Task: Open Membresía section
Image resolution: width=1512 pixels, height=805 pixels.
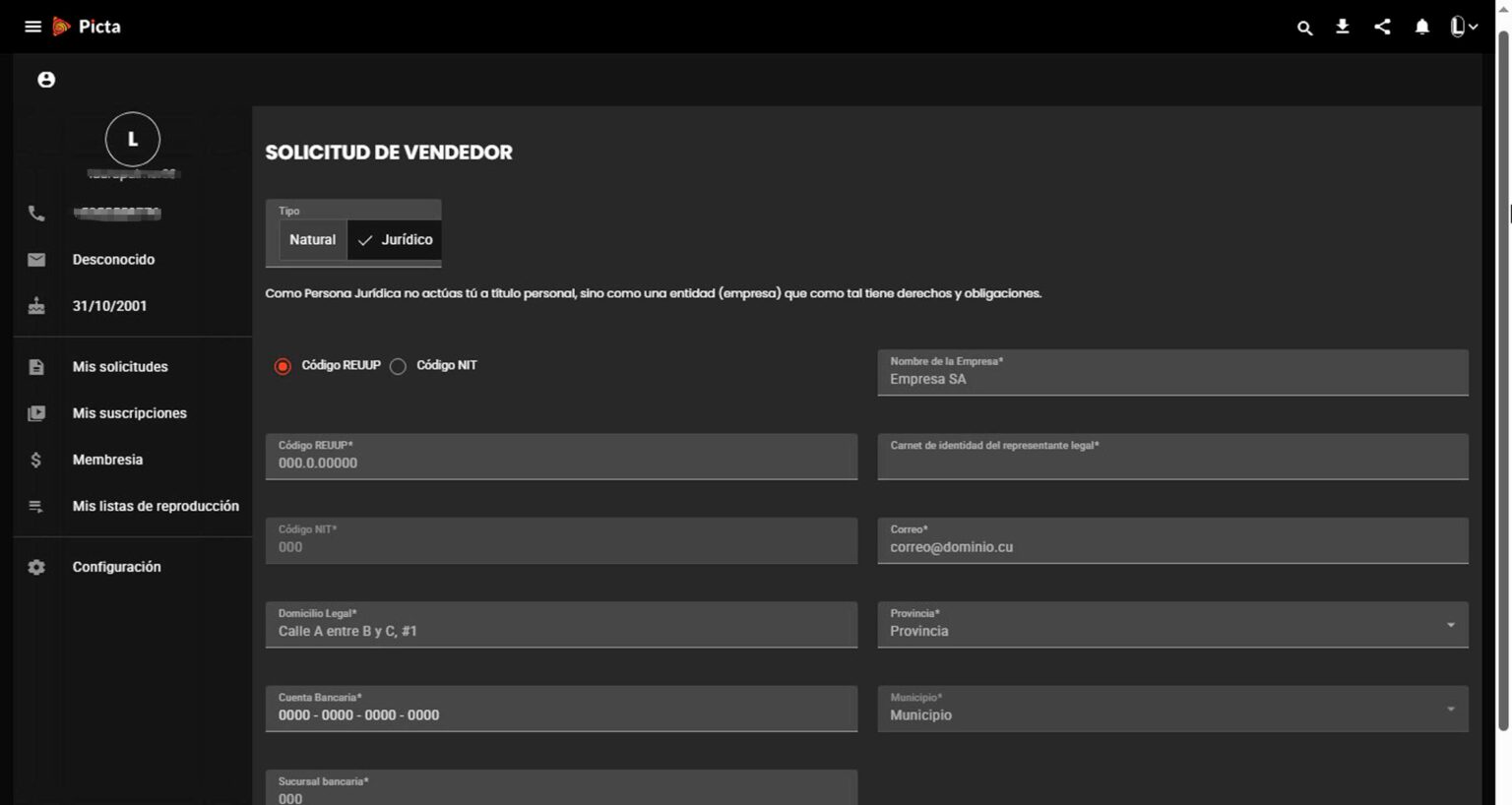Action: click(x=107, y=460)
